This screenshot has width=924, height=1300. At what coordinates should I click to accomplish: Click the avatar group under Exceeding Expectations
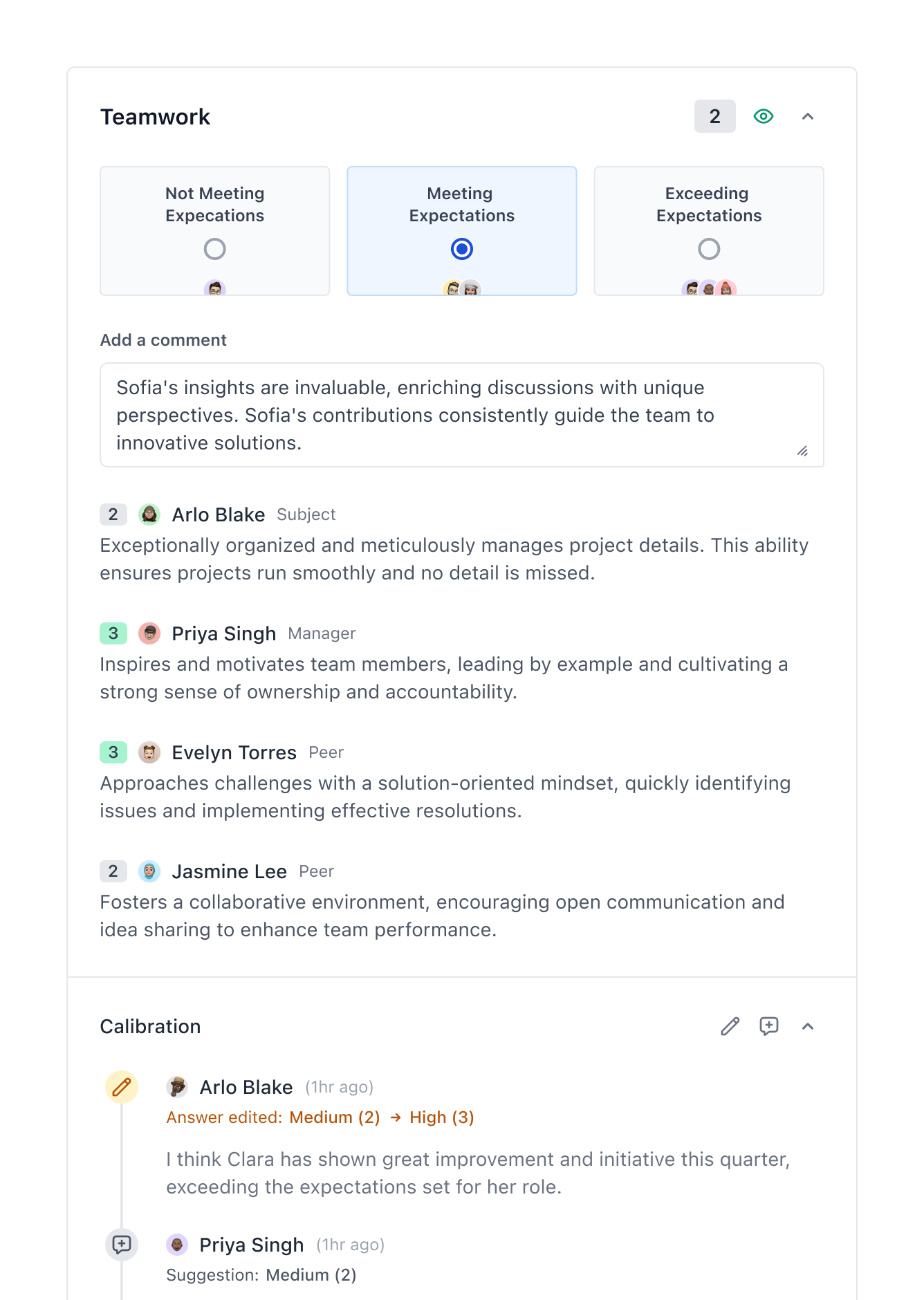(708, 288)
